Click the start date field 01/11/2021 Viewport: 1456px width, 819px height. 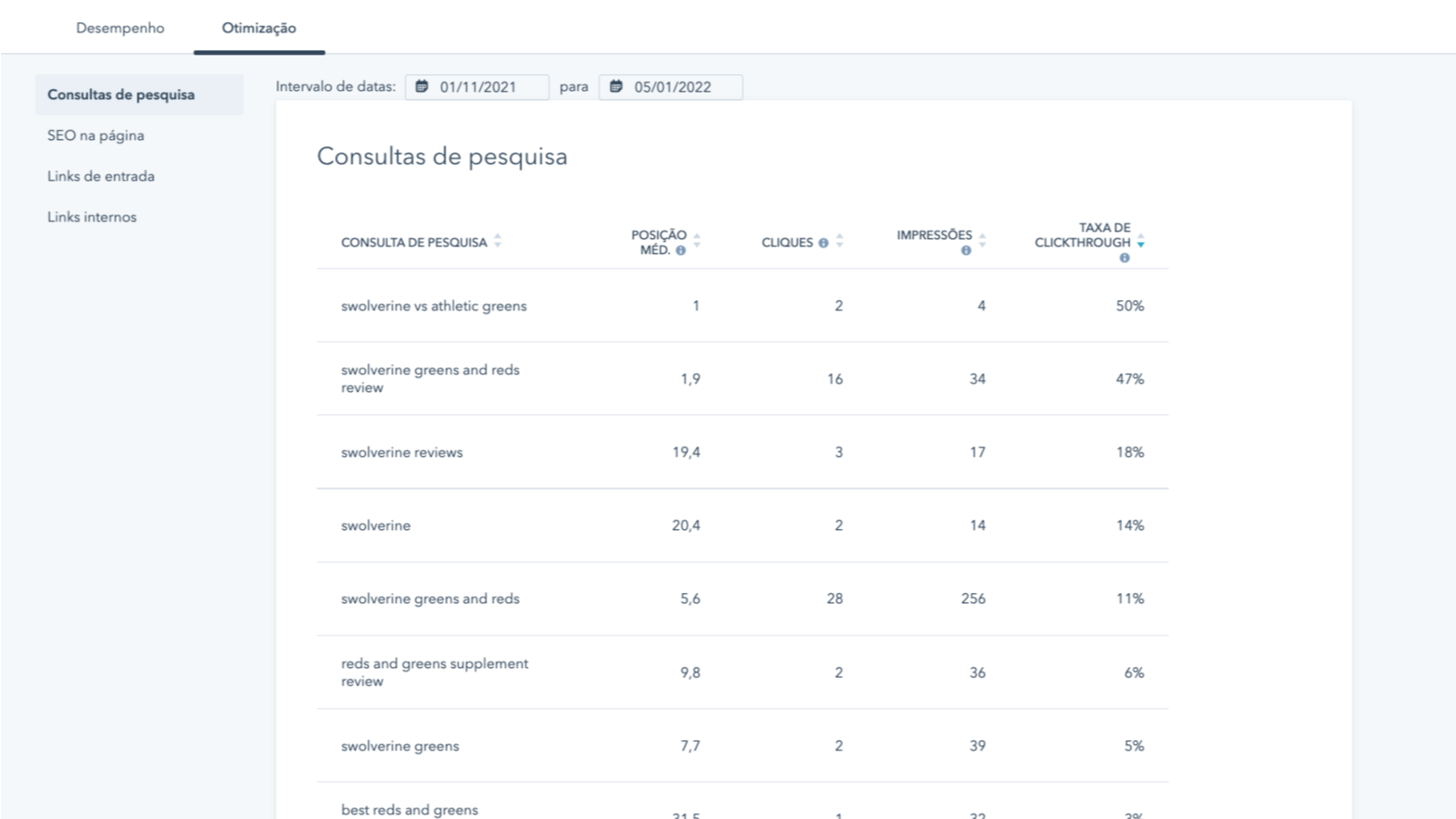coord(476,87)
